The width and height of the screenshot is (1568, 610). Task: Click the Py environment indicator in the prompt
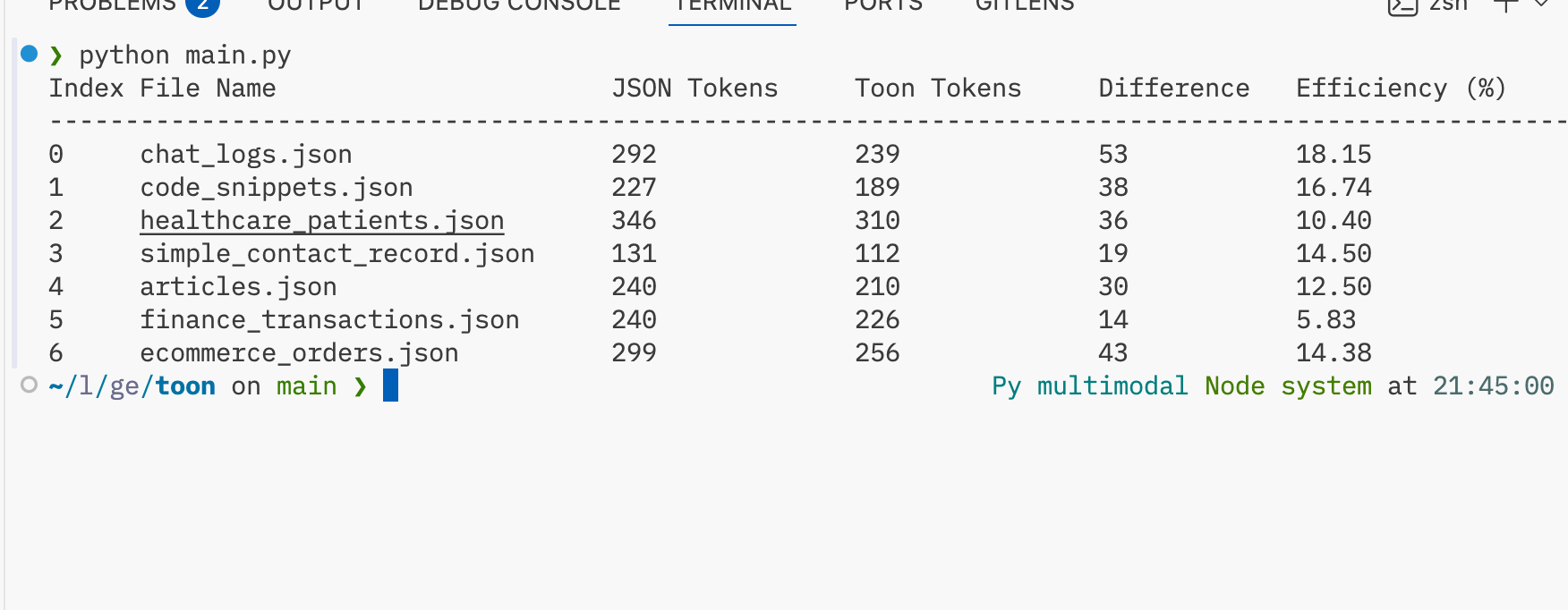point(1006,385)
